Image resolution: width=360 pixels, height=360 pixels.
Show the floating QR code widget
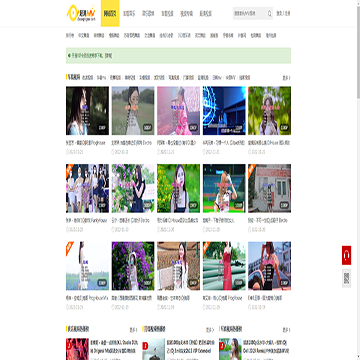point(346,278)
